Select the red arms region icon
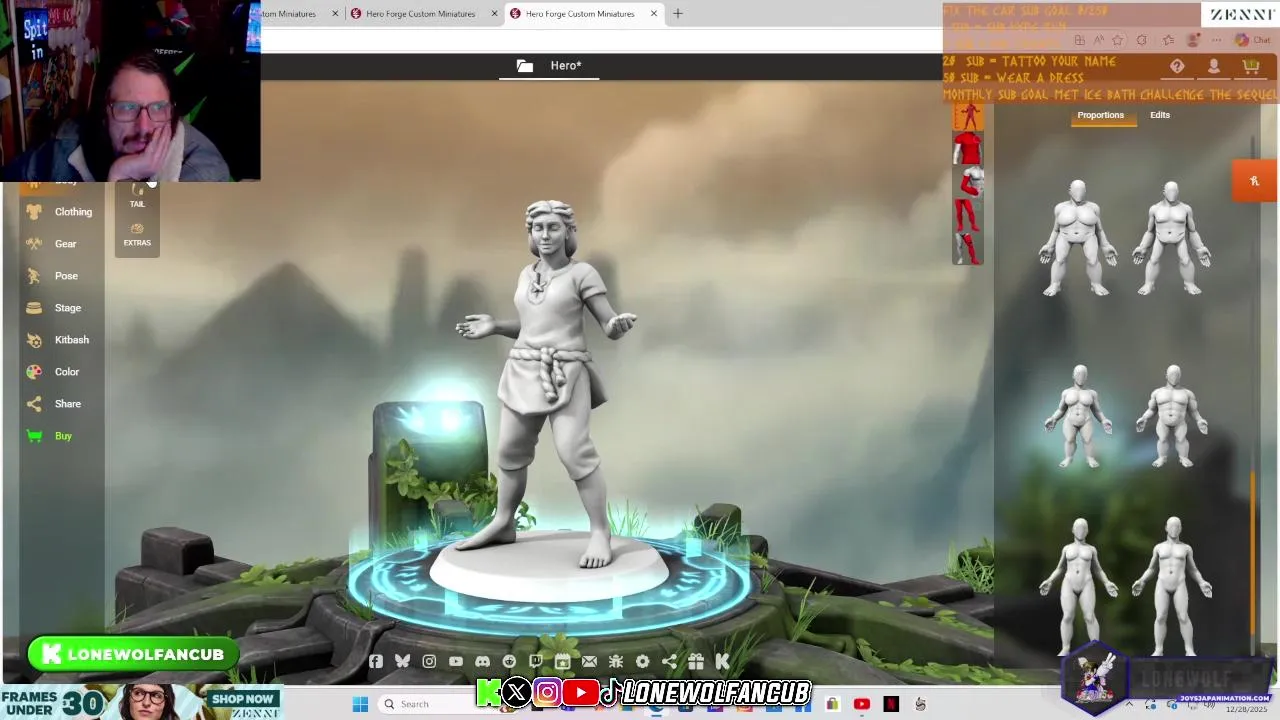Screen dimensions: 1280x720 [970, 182]
